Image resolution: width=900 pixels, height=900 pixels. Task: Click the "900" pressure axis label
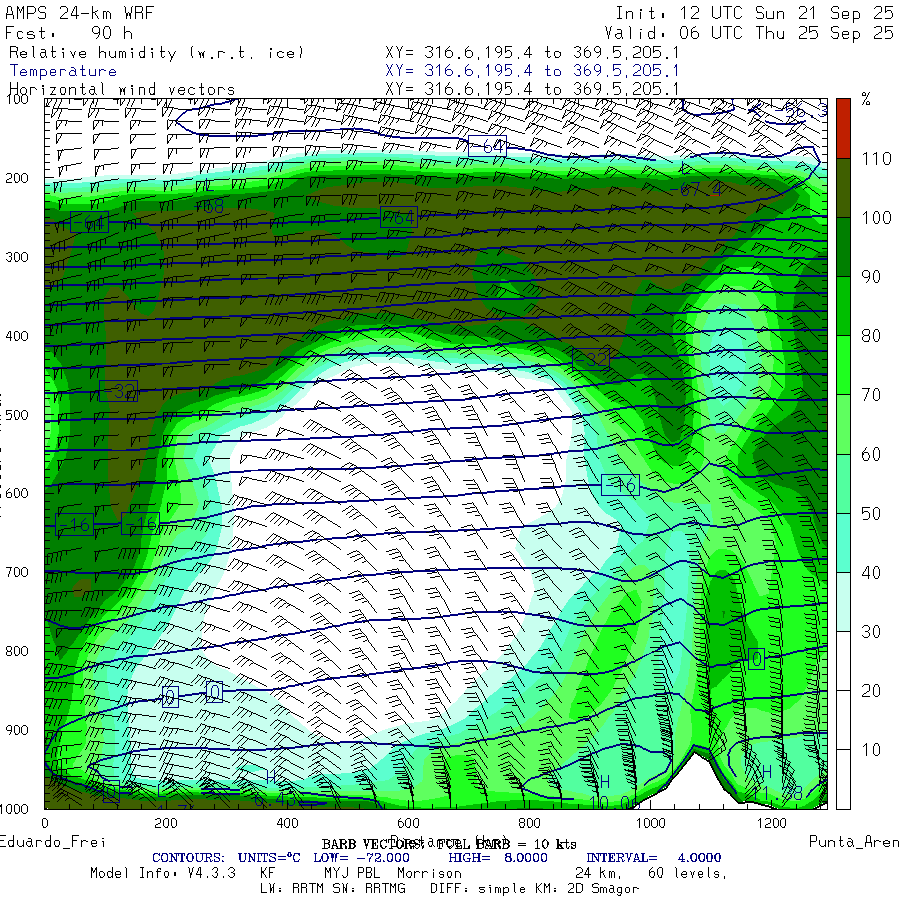[17, 730]
